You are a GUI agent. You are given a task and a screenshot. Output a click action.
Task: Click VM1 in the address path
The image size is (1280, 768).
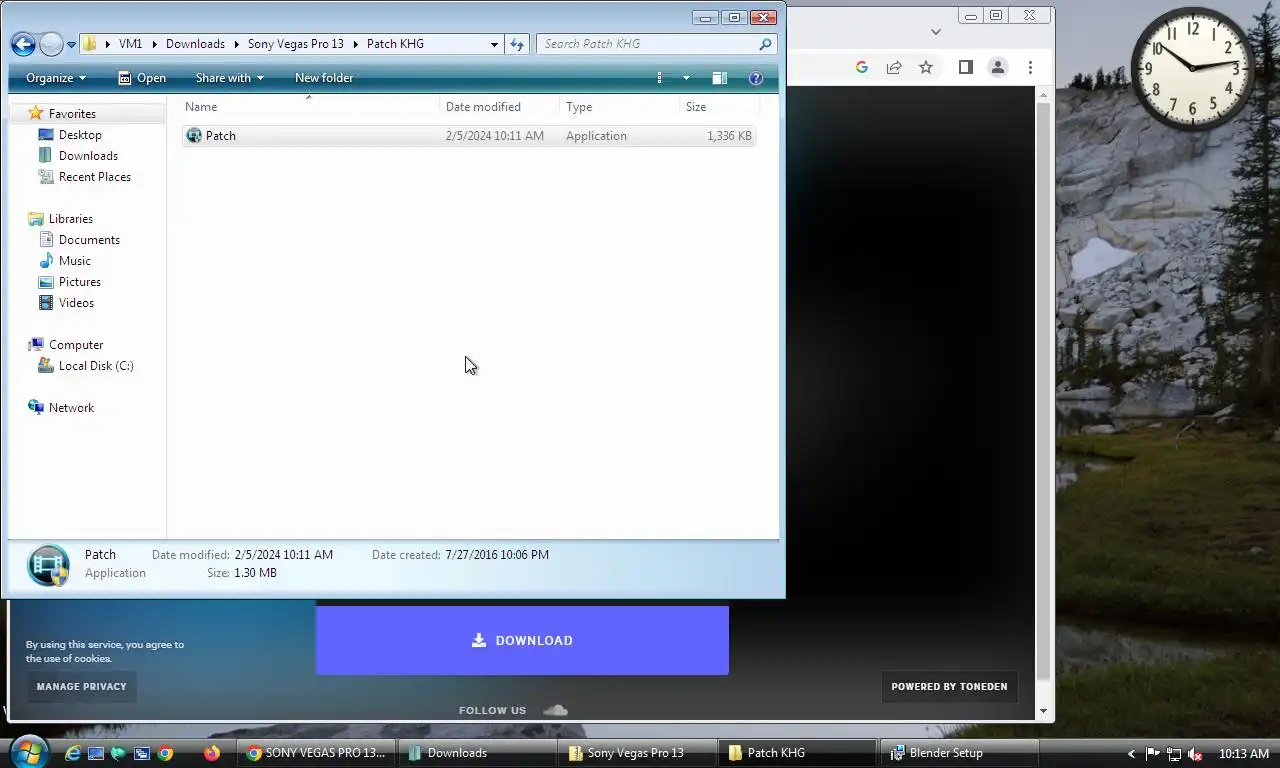click(x=130, y=44)
